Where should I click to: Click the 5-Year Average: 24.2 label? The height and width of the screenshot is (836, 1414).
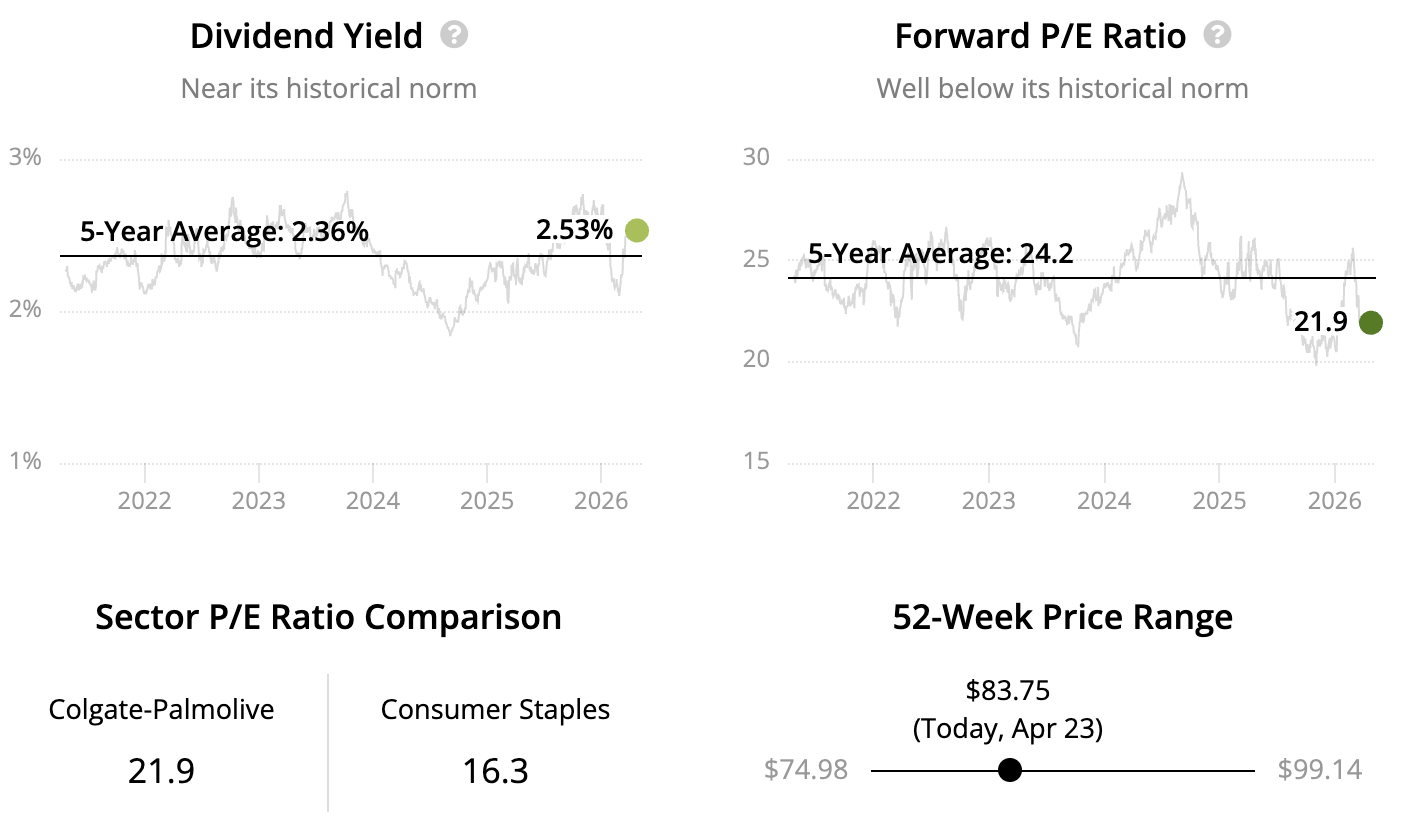coord(940,254)
